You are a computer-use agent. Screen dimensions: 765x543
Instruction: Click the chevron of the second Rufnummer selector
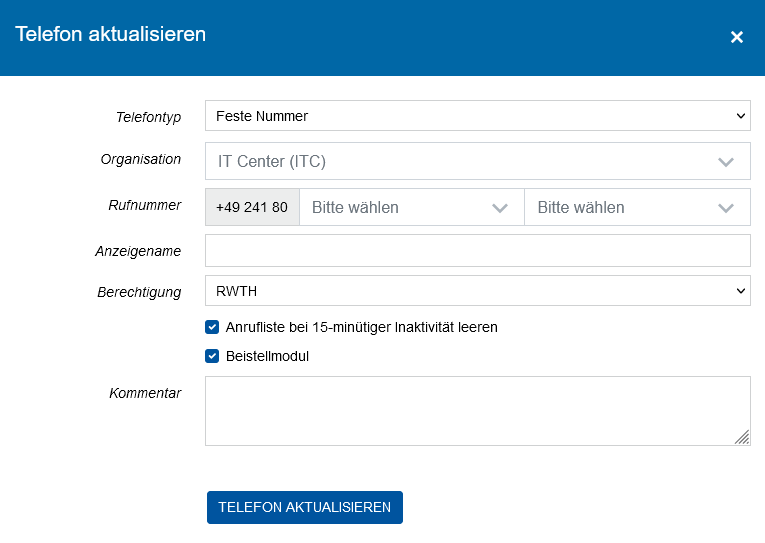726,208
